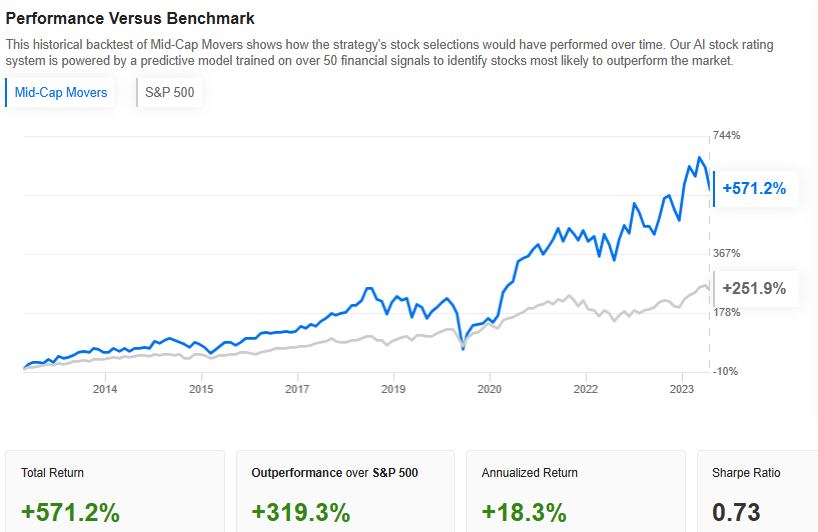Image resolution: width=818 pixels, height=532 pixels.
Task: Select the Annualized Return card
Action: tap(575, 491)
